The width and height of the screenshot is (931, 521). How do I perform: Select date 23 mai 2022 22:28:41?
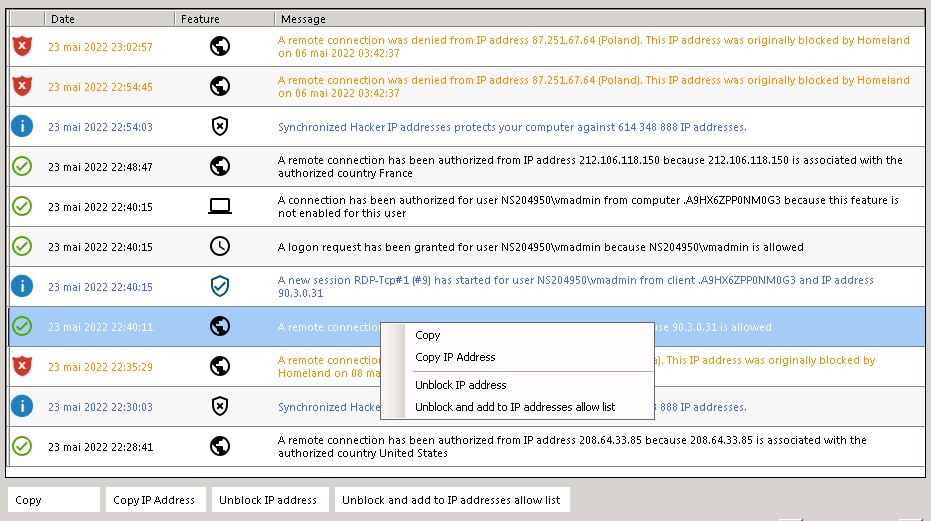100,447
